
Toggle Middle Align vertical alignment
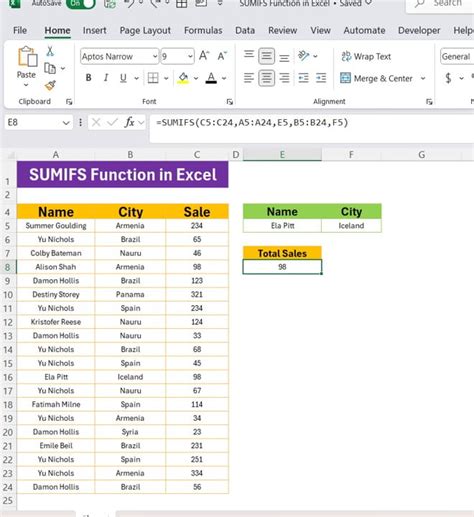[266, 56]
